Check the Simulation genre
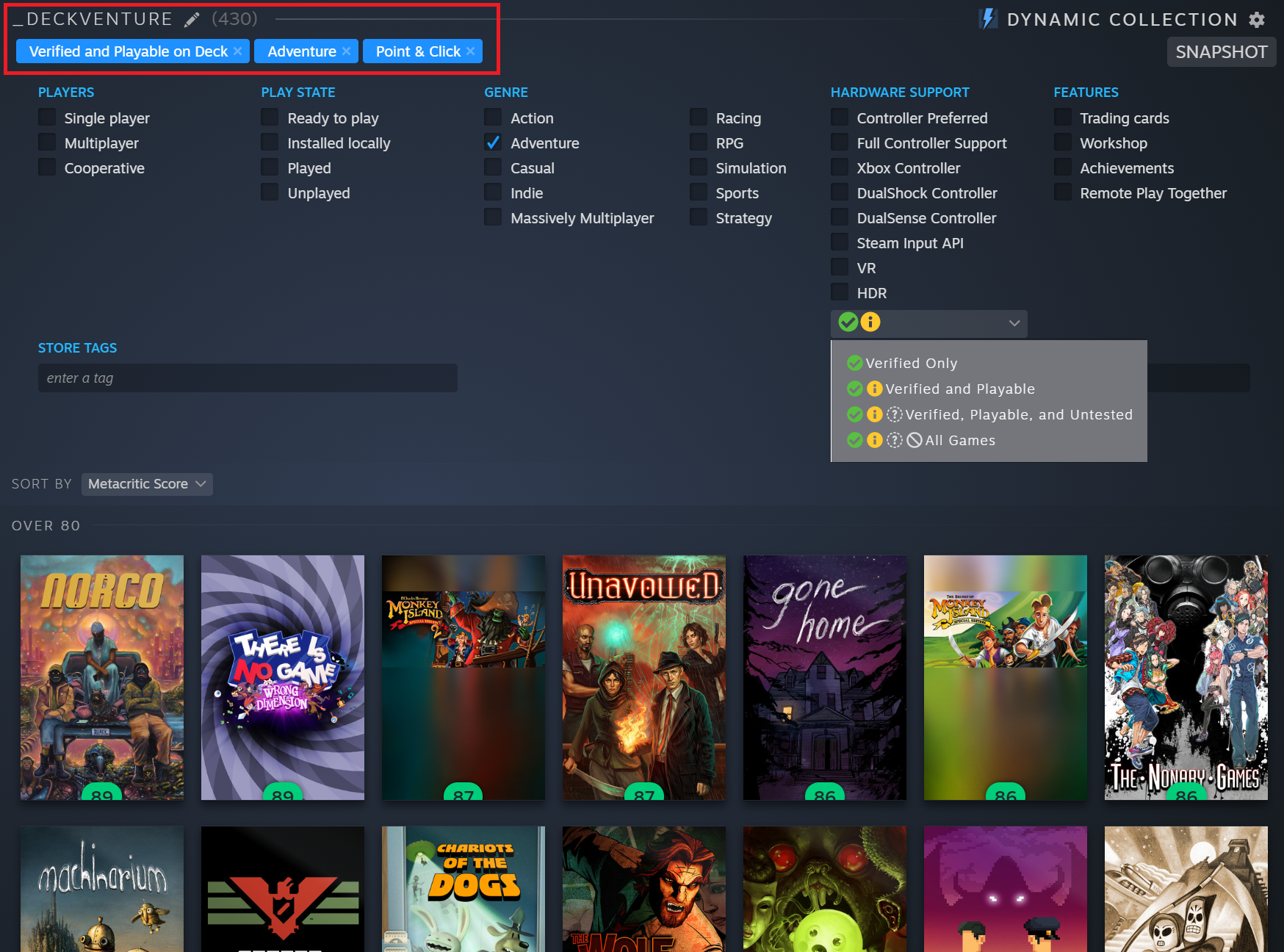1284x952 pixels. 699,167
